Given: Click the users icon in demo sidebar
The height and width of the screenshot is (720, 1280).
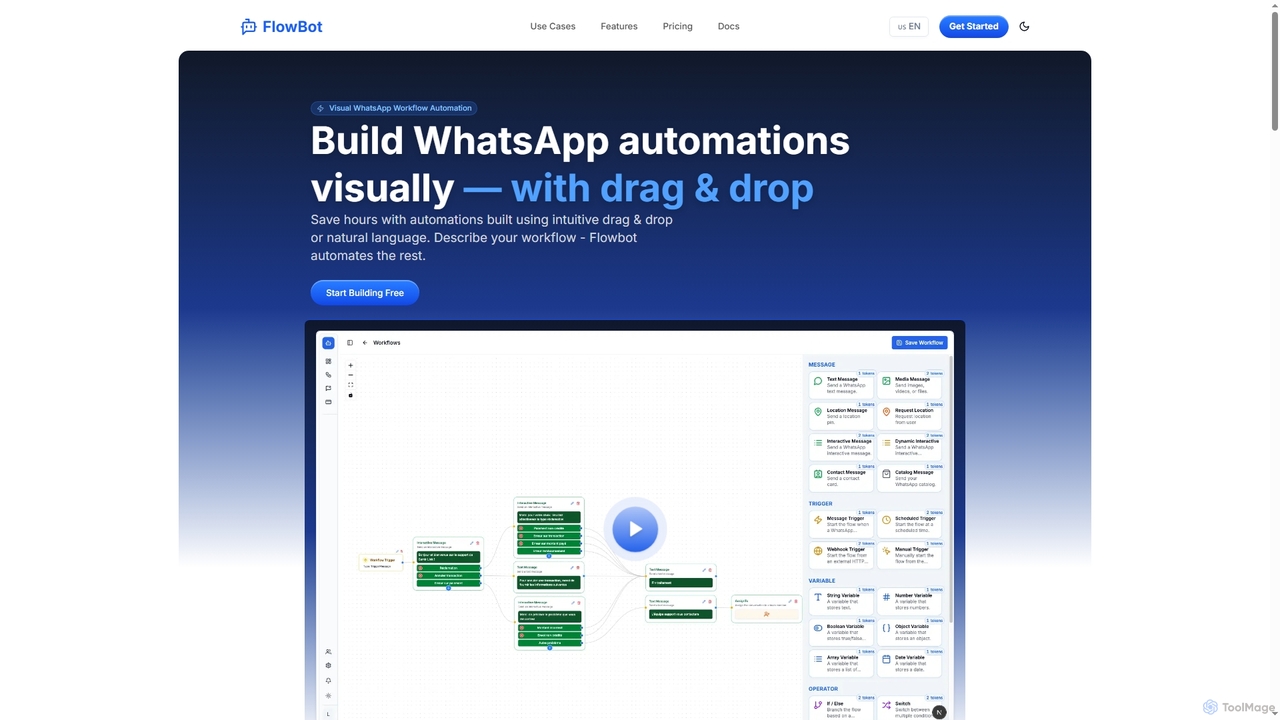Looking at the screenshot, I should [x=328, y=652].
